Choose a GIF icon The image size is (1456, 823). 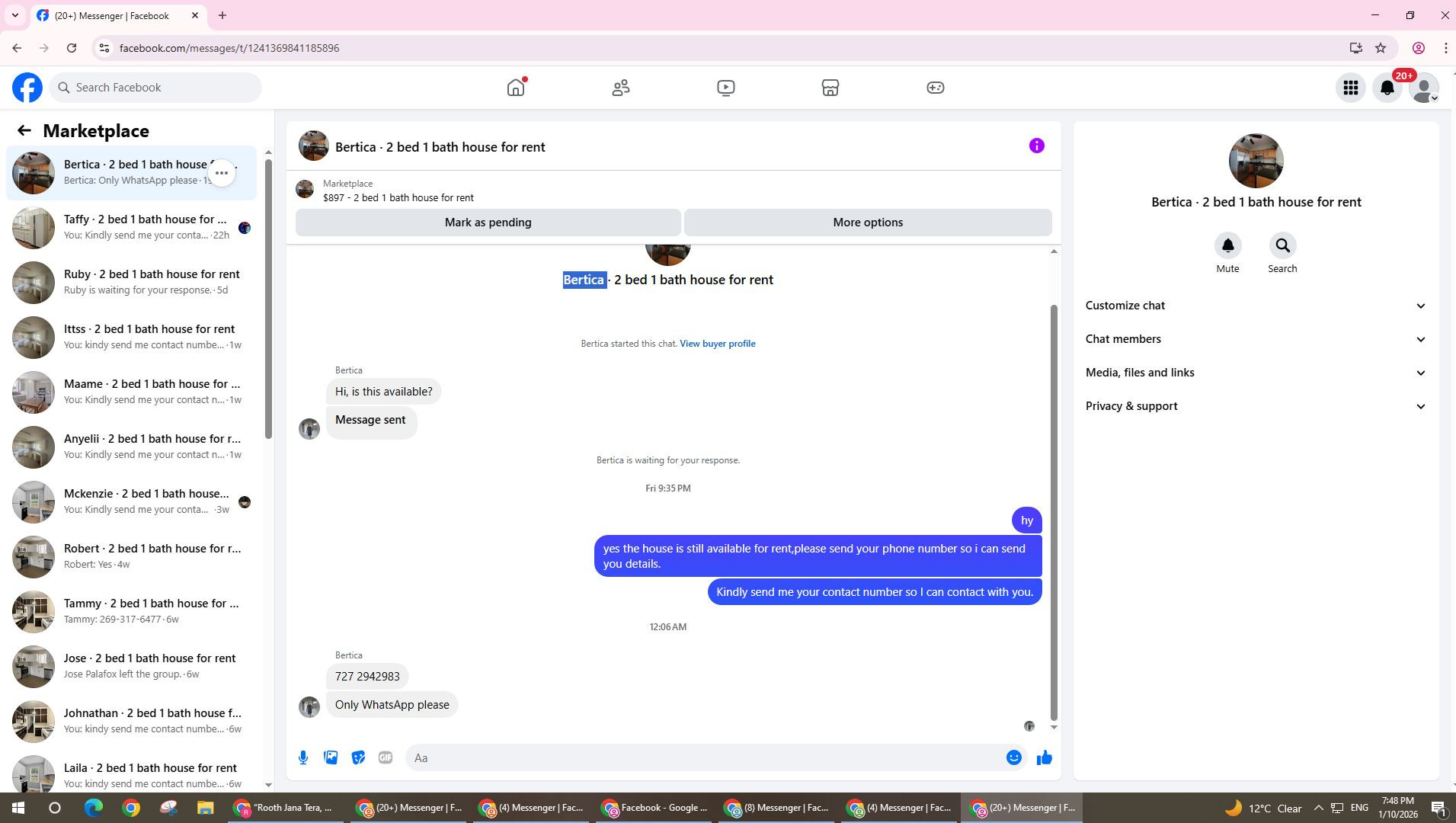tap(386, 757)
